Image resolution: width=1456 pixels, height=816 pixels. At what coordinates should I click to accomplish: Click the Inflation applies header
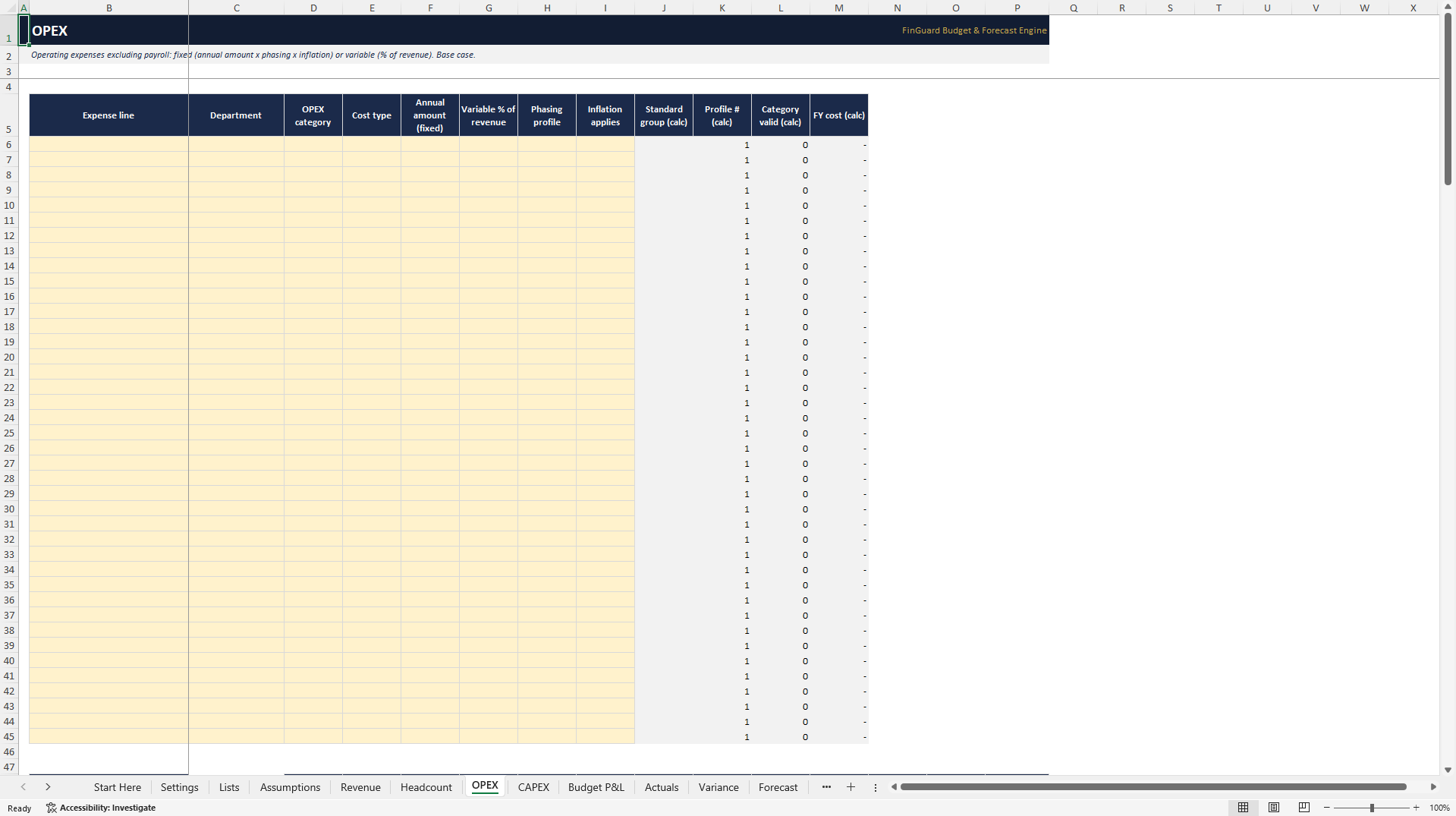[605, 115]
